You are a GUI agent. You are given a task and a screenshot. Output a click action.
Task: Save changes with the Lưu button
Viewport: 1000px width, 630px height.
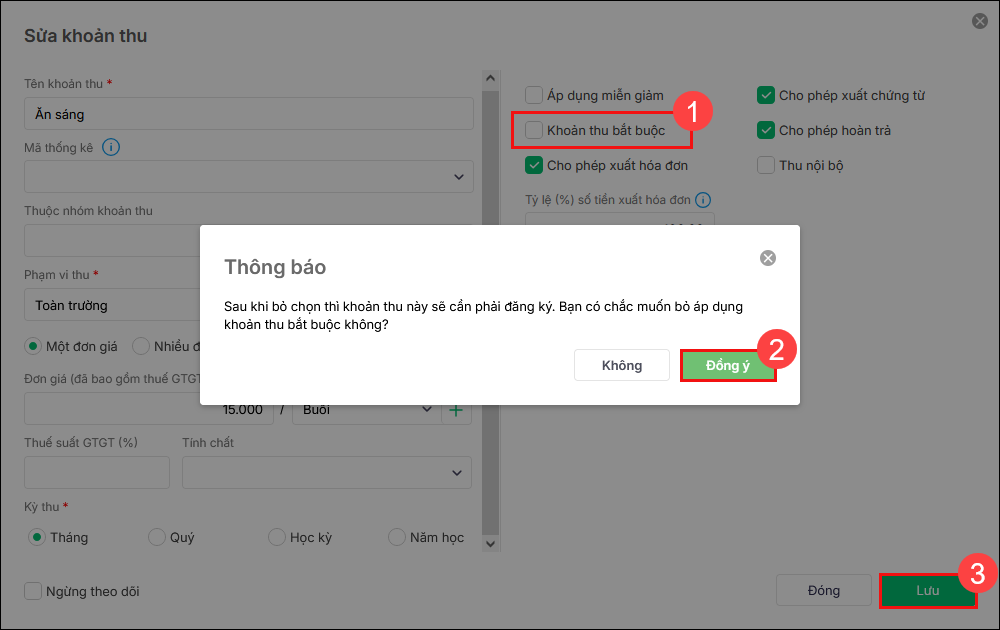point(927,590)
